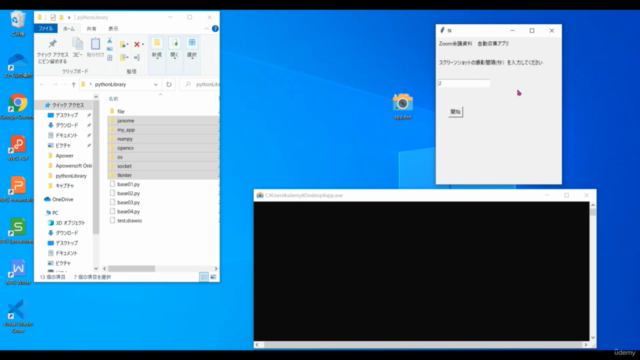Open the 新規 (New) ribbon dropdown

157,49
